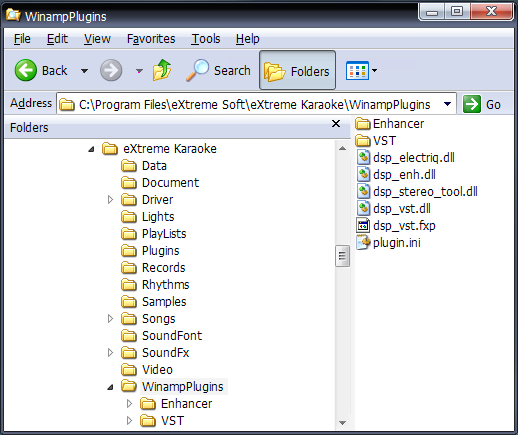Click the WinampPlugins title bar icon
This screenshot has height=435, width=518.
pyautogui.click(x=13, y=15)
